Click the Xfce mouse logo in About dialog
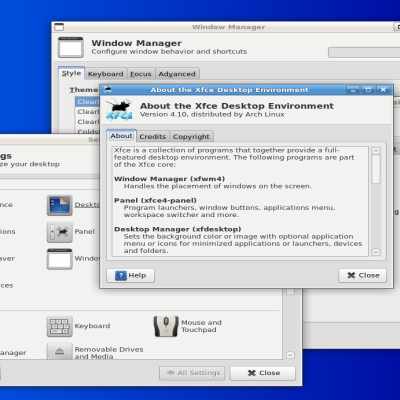Image resolution: width=400 pixels, height=400 pixels. [119, 109]
